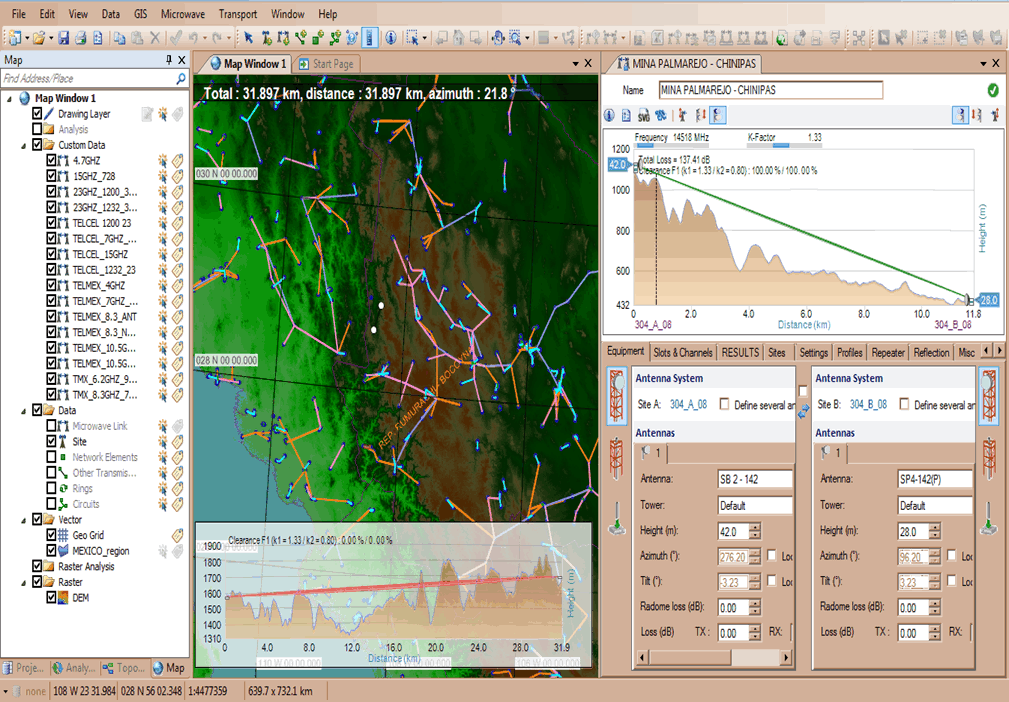1009x702 pixels.
Task: Click the SVG export icon in link panel
Action: (x=644, y=116)
